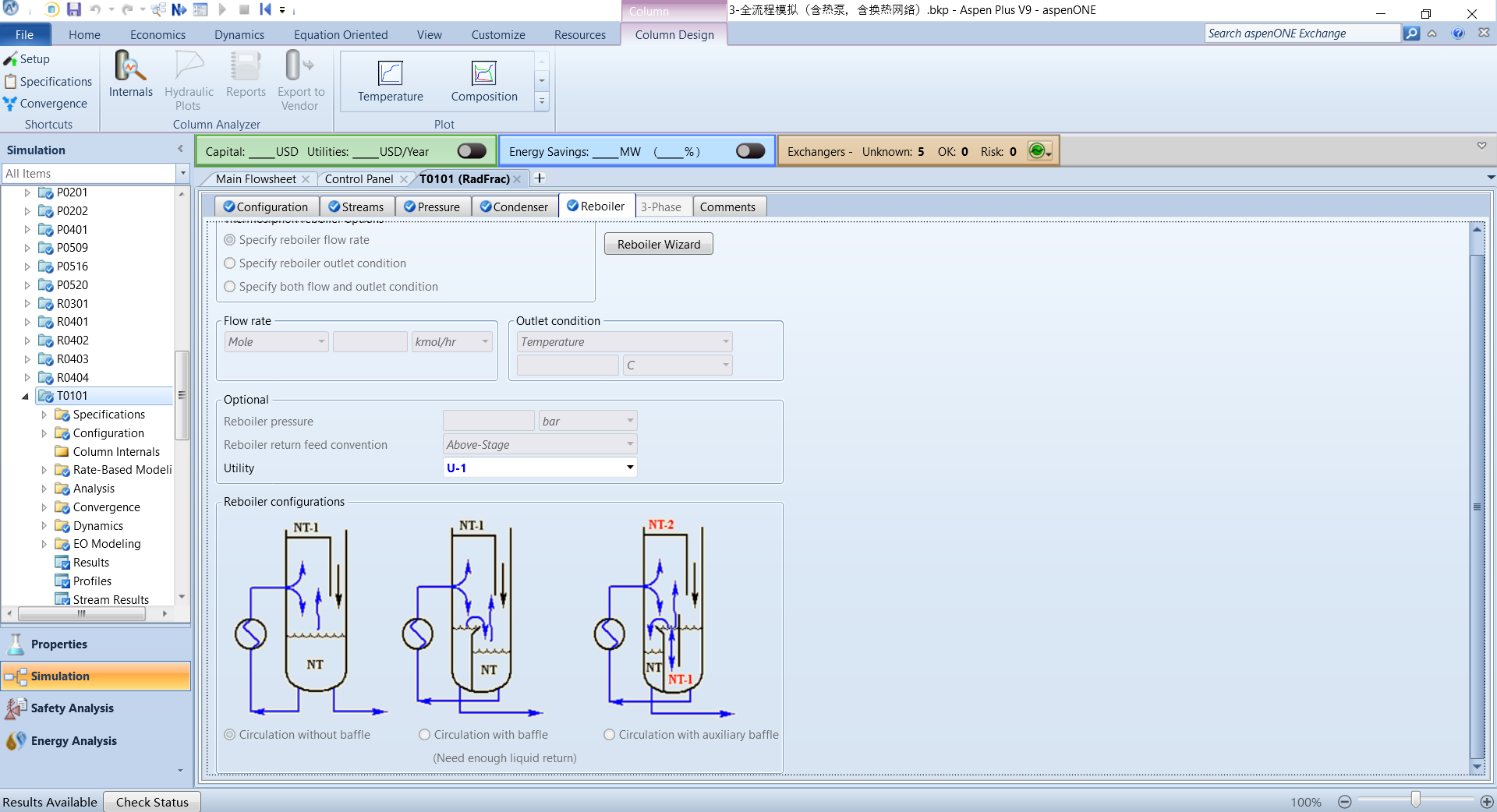This screenshot has height=812, width=1497.
Task: Open the column analyzer Reports tool
Action: [246, 75]
